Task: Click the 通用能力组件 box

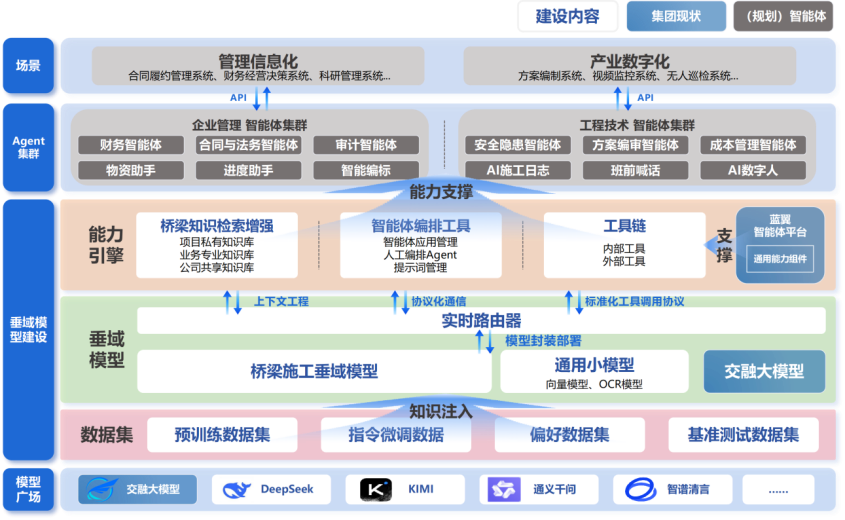Action: click(780, 259)
